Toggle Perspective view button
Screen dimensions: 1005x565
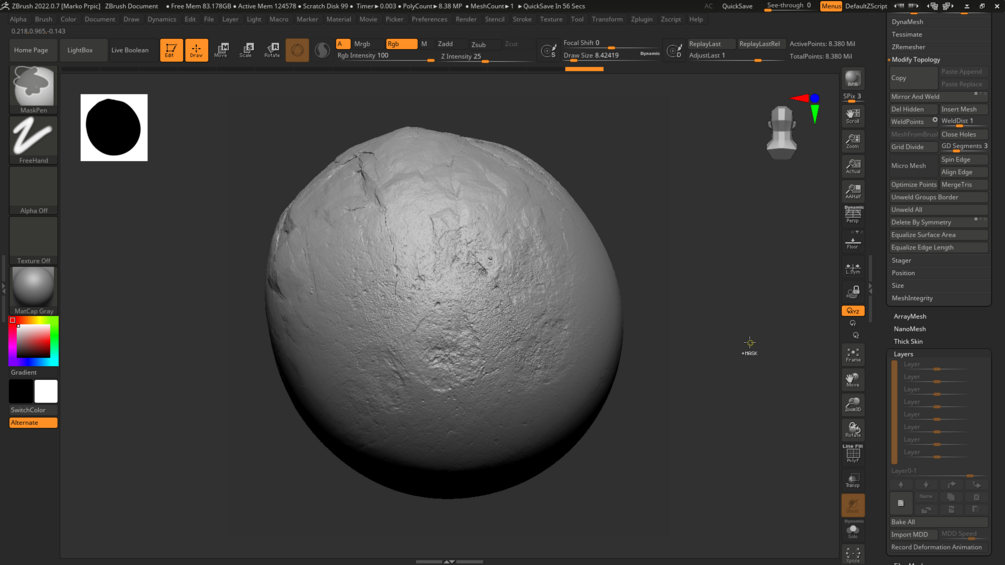tap(852, 214)
